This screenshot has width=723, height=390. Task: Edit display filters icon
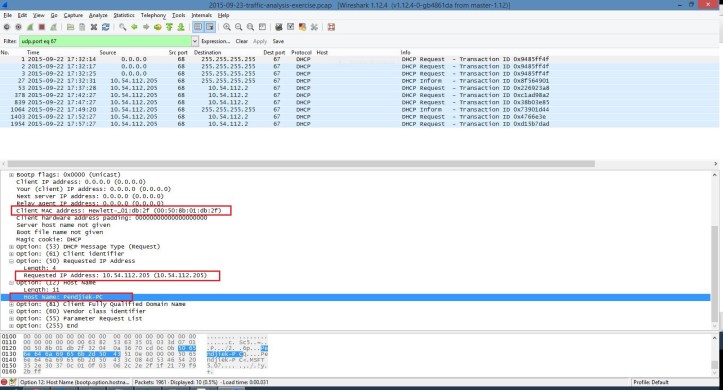tap(290, 27)
